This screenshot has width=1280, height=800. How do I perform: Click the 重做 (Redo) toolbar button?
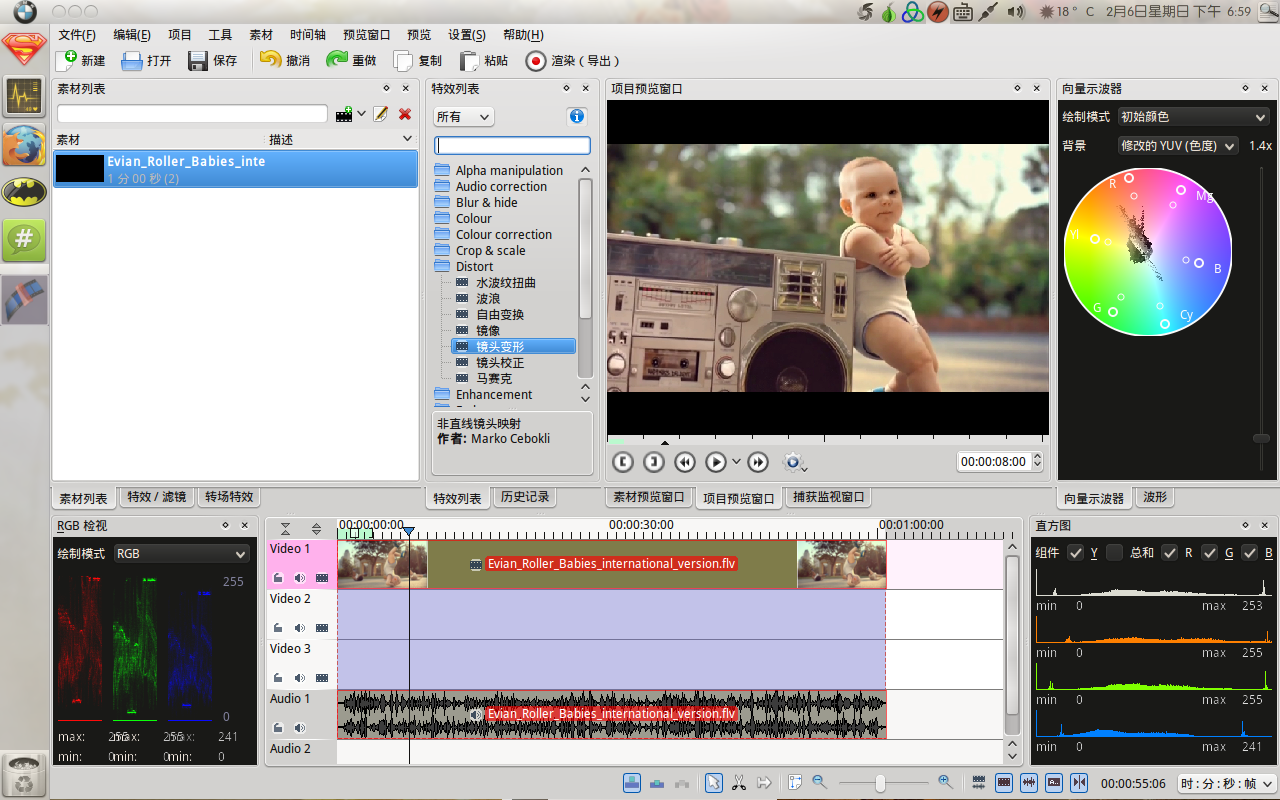click(351, 60)
